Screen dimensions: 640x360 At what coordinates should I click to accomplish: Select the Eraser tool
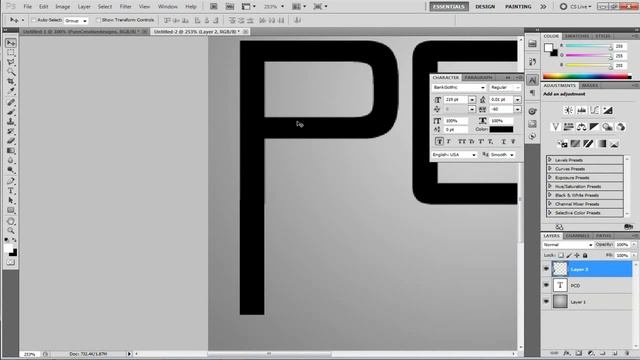(x=11, y=141)
